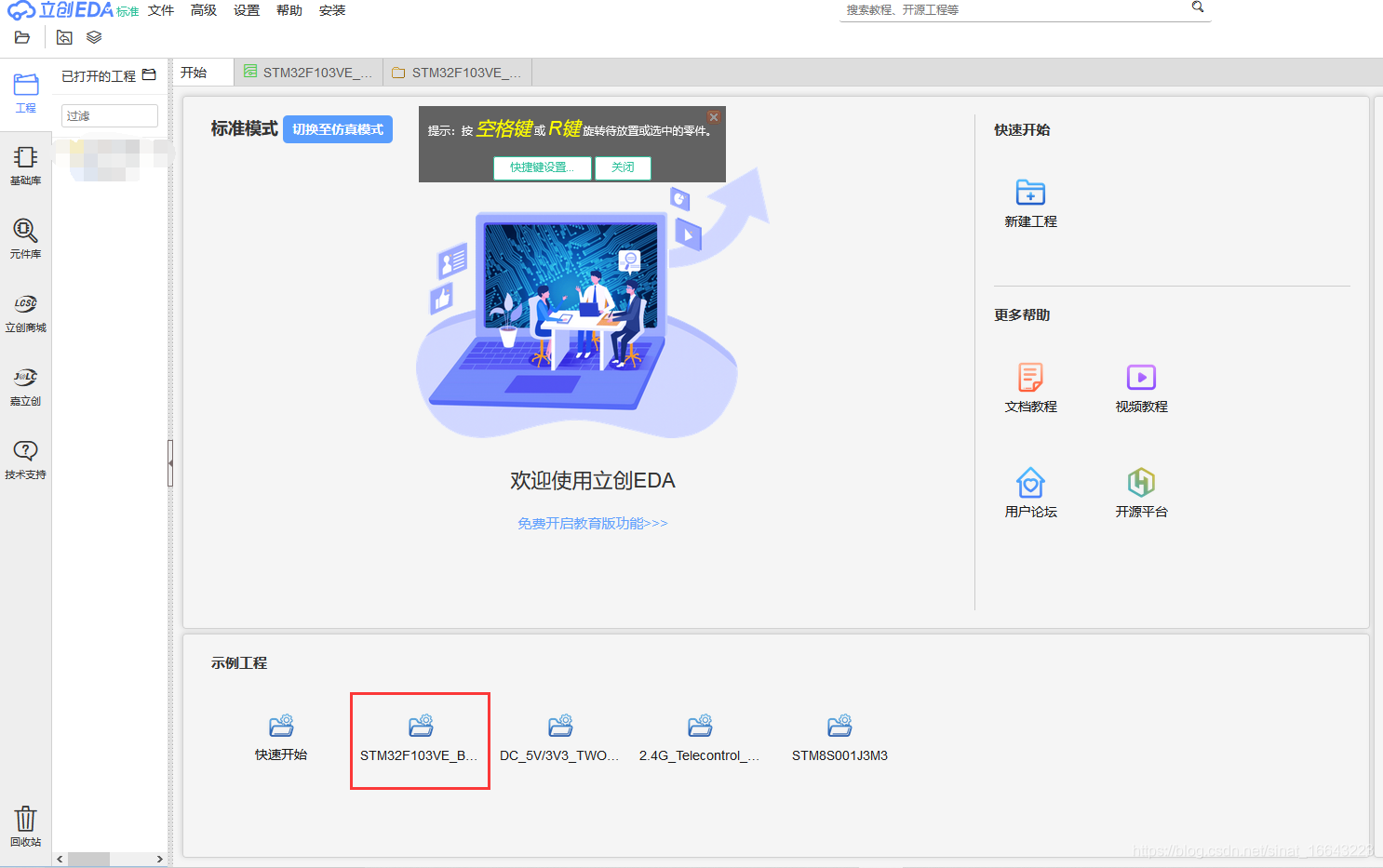Click the horizontal scrollbar thumb in project panel
This screenshot has height=868, width=1383.
point(89,859)
